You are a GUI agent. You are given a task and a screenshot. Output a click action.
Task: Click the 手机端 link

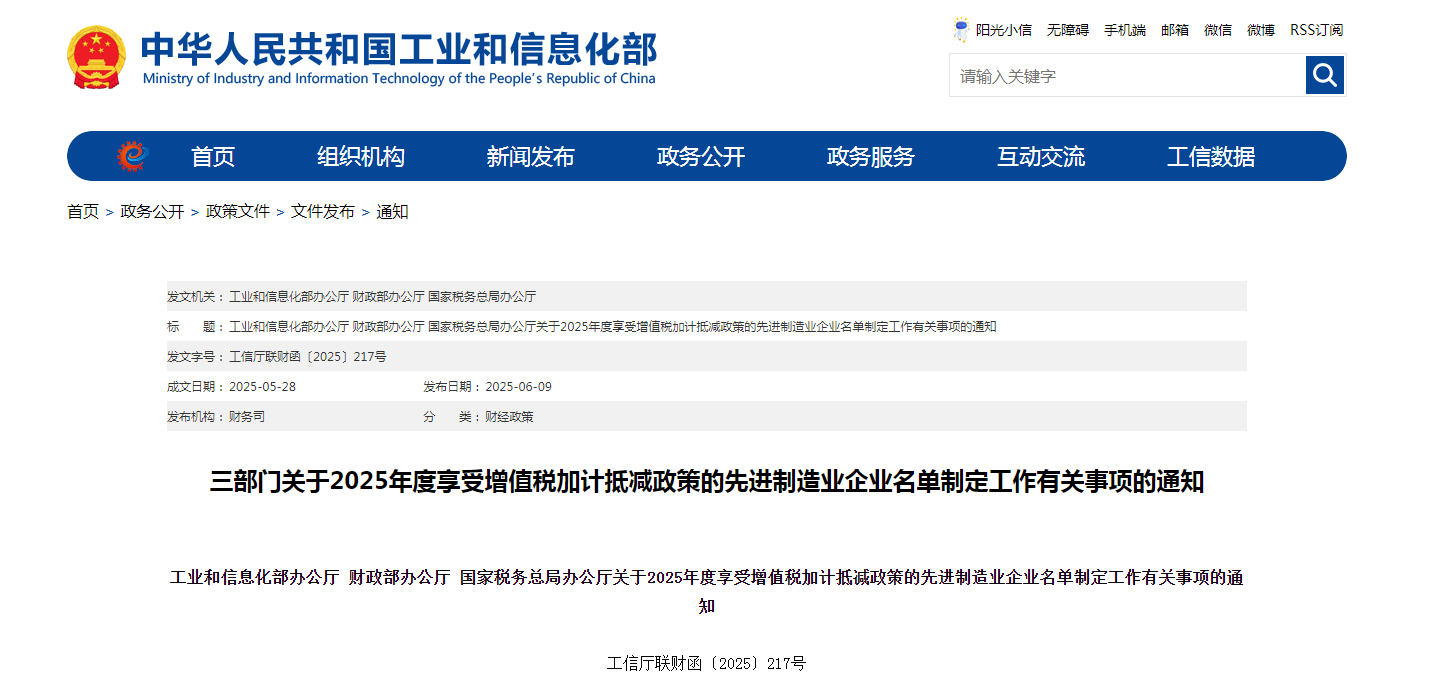pos(1125,30)
